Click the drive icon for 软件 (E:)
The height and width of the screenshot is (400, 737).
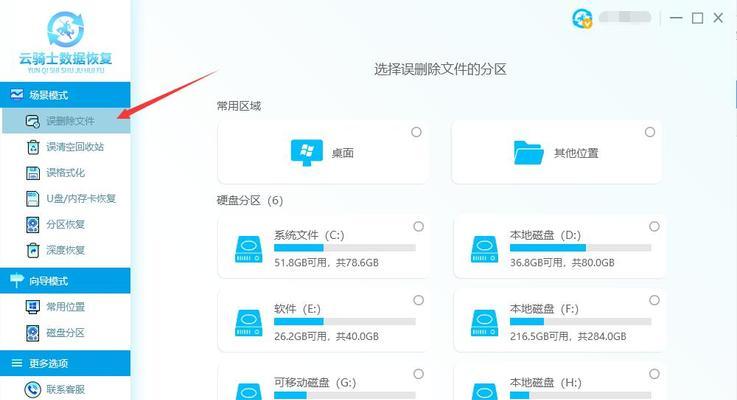coord(249,323)
